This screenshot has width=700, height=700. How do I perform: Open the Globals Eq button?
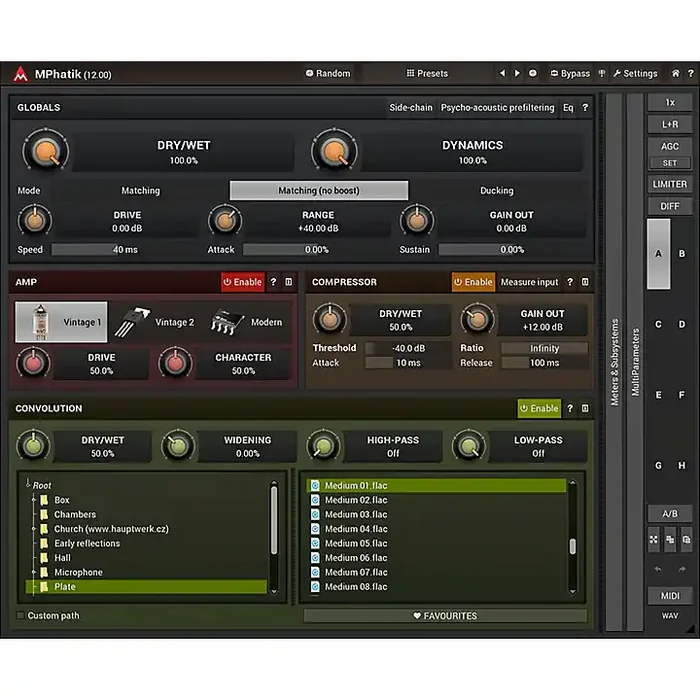[x=568, y=108]
